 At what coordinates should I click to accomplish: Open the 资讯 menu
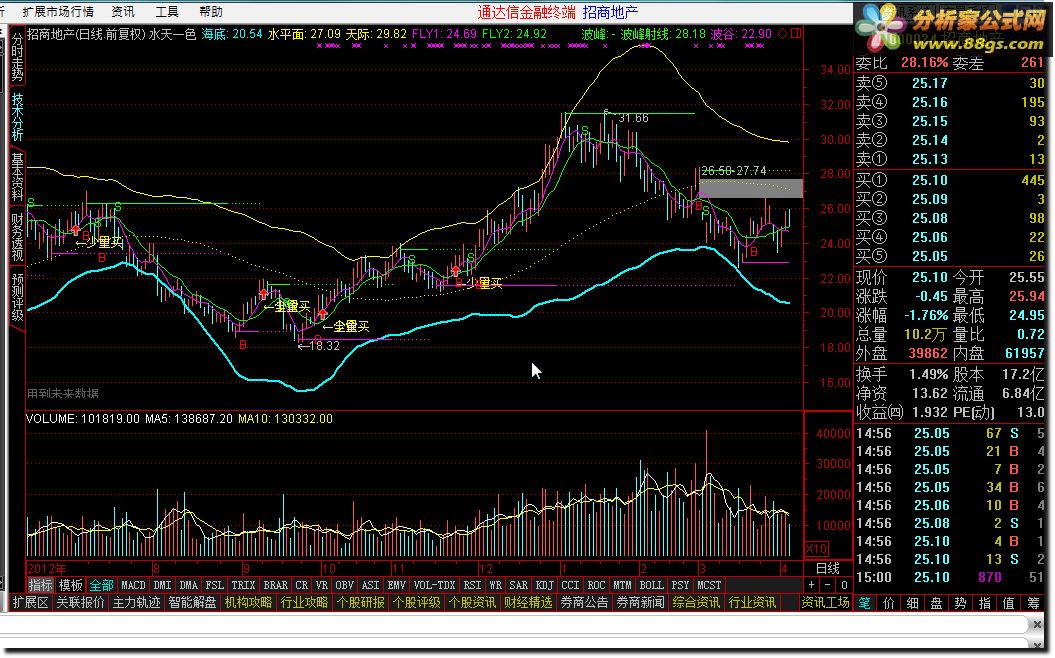123,11
